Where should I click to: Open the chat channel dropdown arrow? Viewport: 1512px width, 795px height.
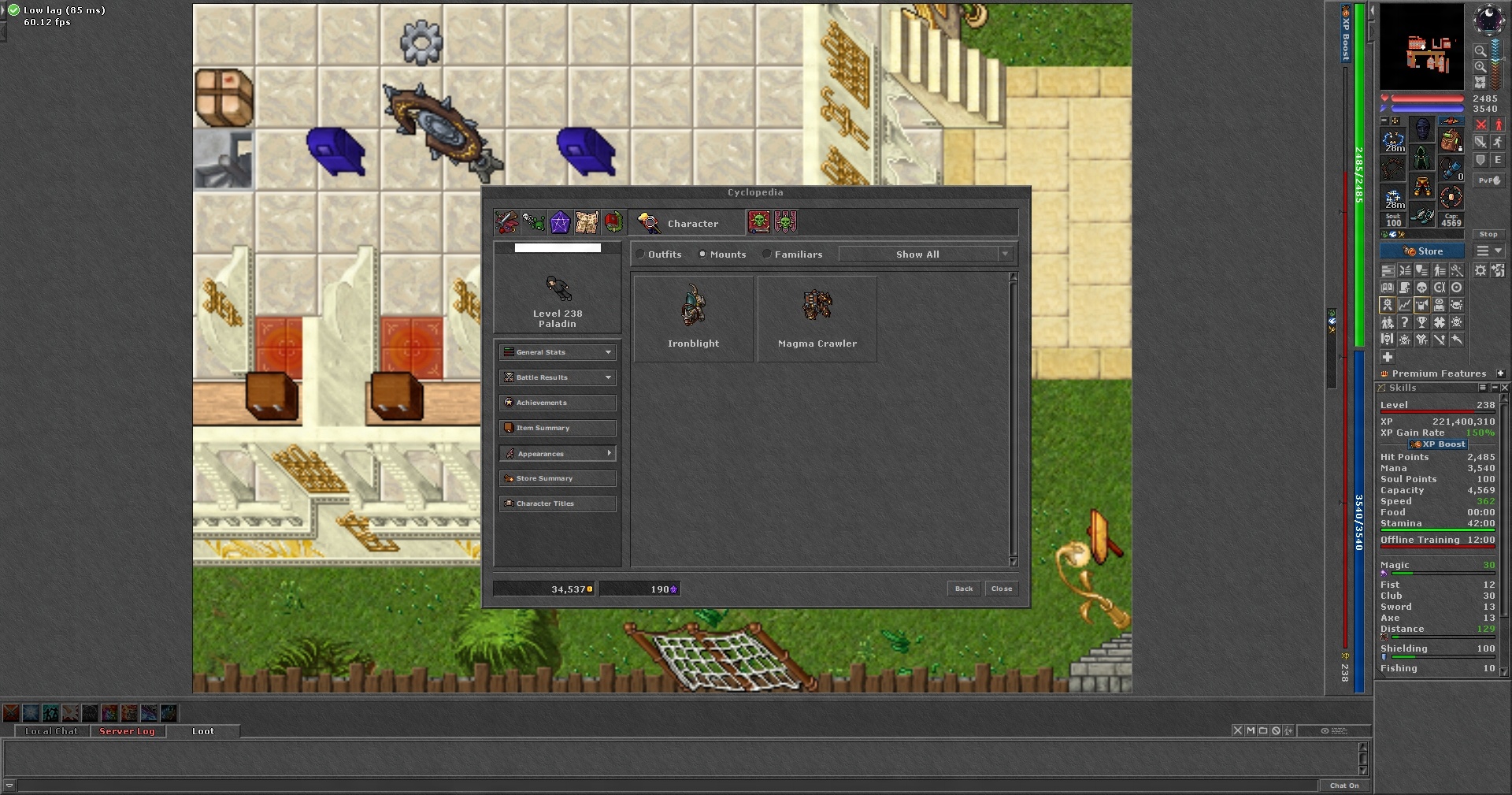pos(9,786)
